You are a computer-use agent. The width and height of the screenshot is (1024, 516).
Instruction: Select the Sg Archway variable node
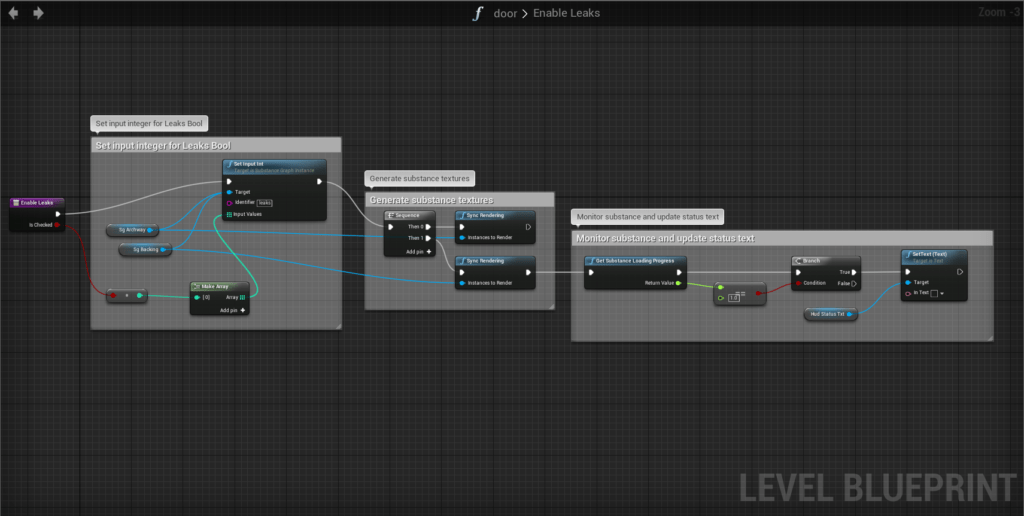pos(133,230)
